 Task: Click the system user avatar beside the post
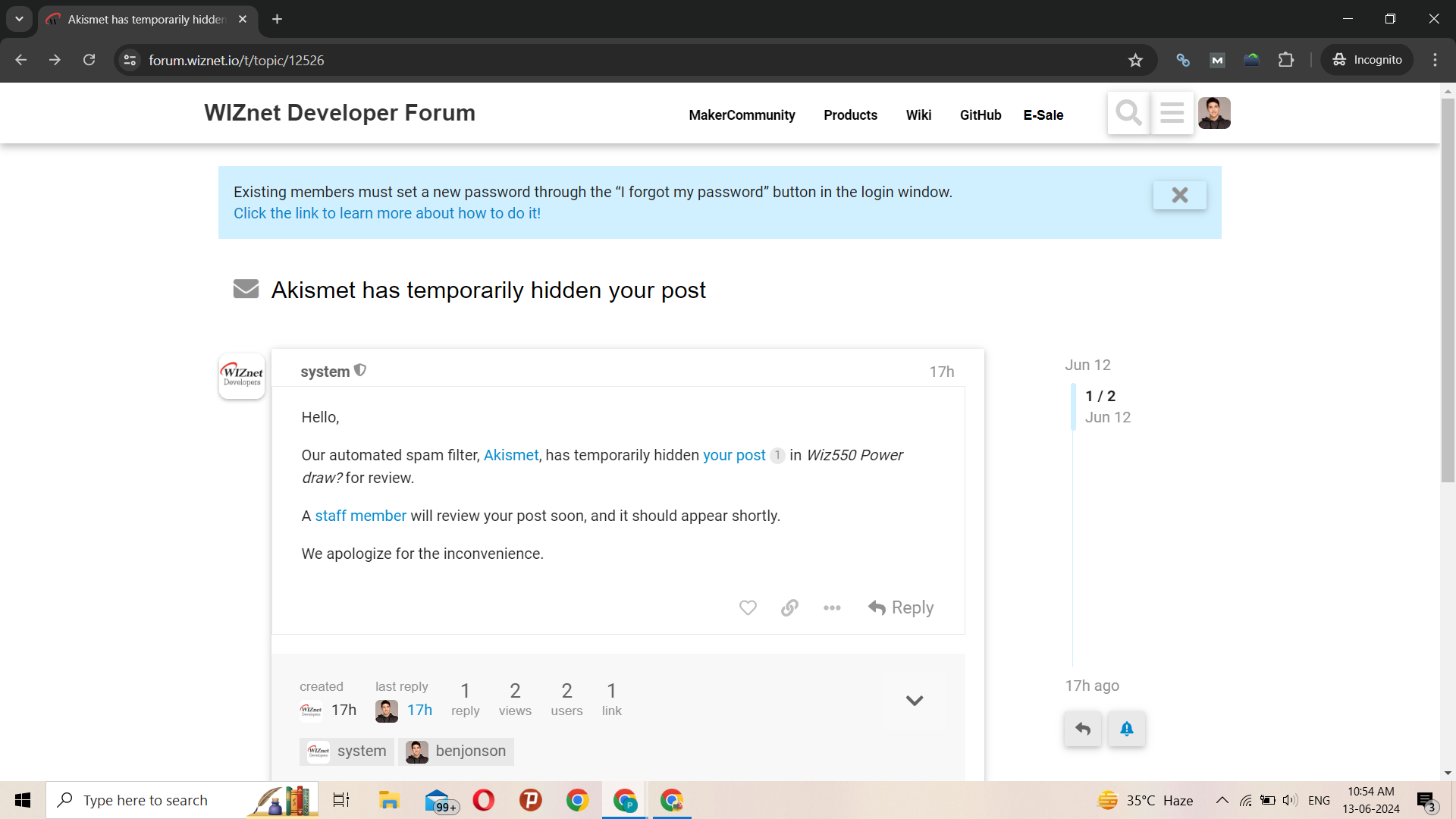pyautogui.click(x=242, y=375)
